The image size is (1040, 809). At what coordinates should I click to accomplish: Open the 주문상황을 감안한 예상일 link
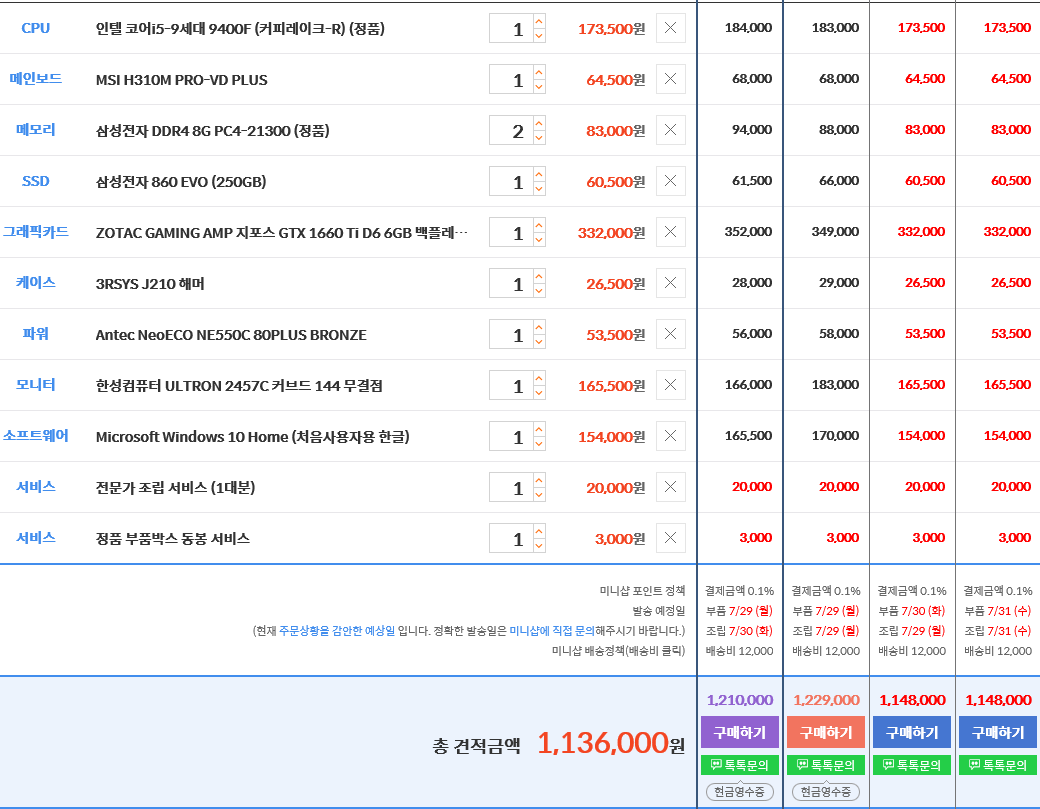[337, 631]
